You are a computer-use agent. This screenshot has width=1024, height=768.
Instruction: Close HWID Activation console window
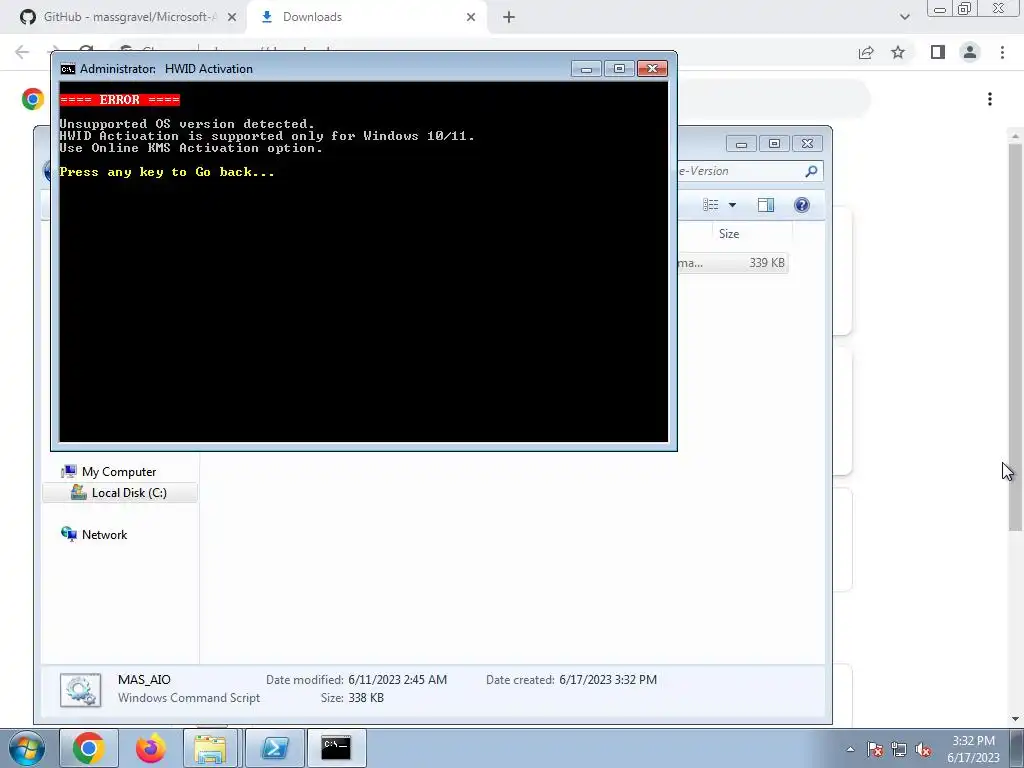(x=652, y=69)
